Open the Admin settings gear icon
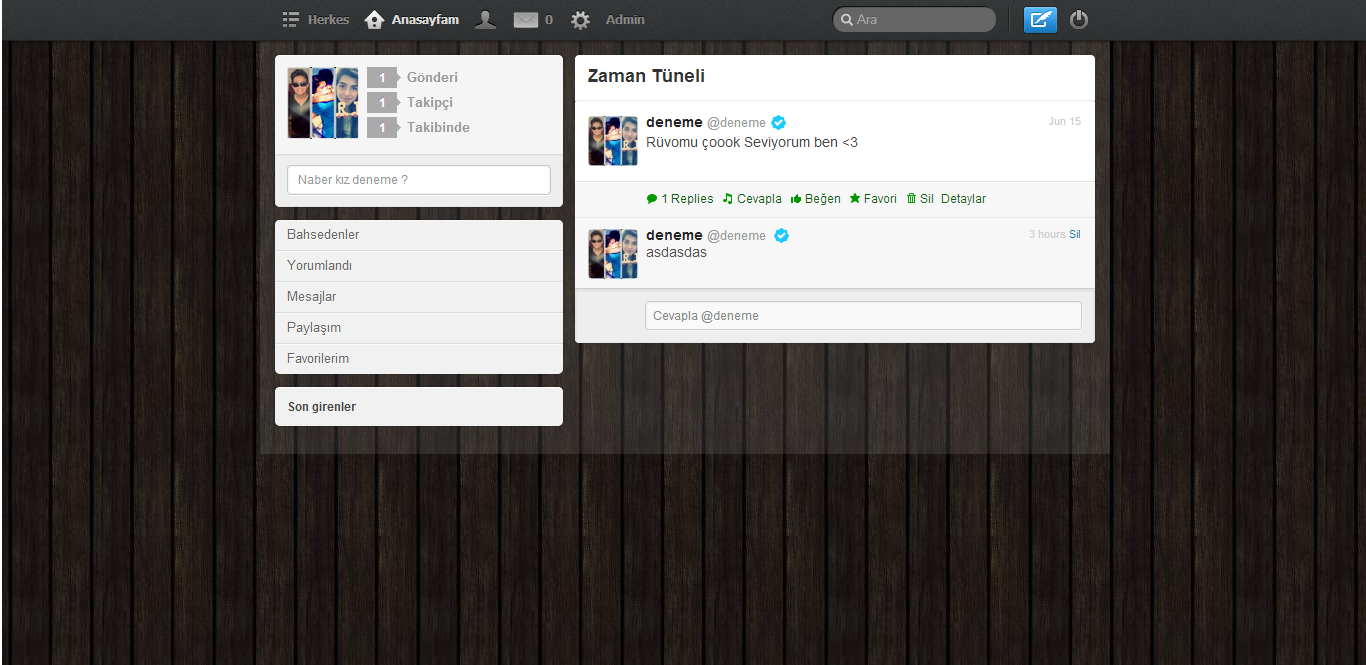The width and height of the screenshot is (1366, 665). 580,19
